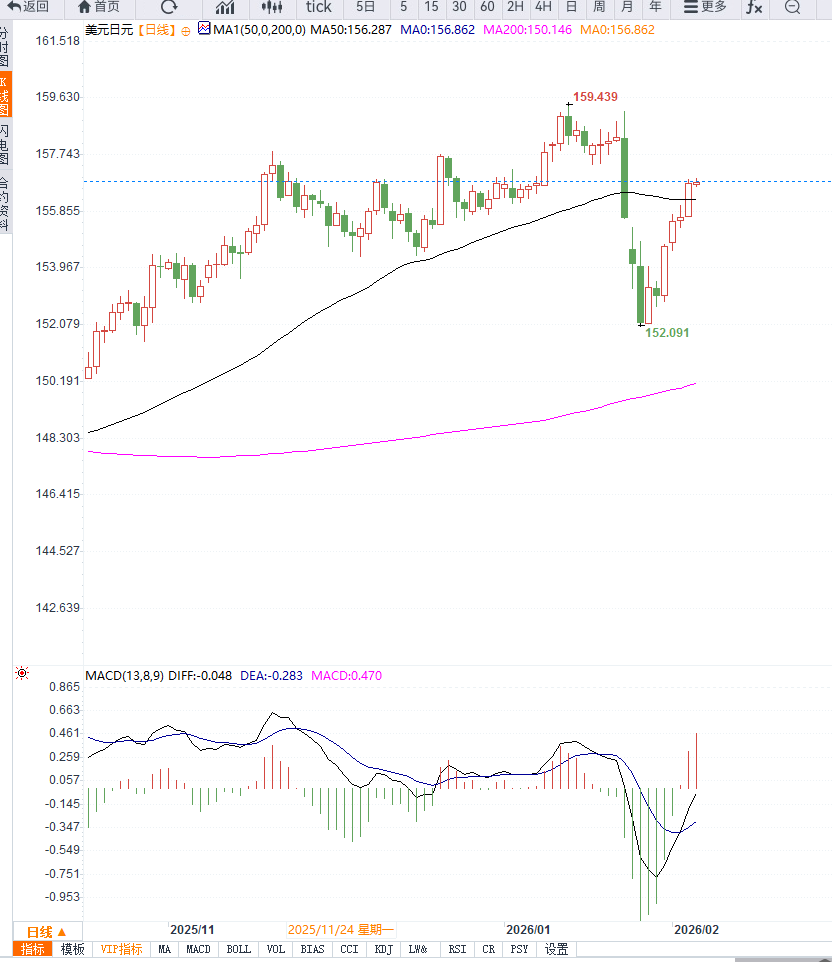
Task: Switch to 分时图 side tab
Action: tap(5, 47)
